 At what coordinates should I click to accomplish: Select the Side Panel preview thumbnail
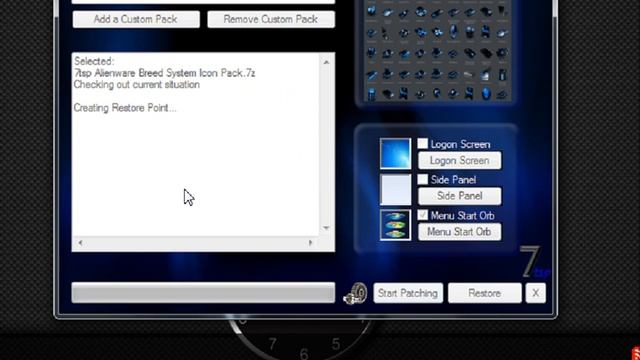point(395,189)
